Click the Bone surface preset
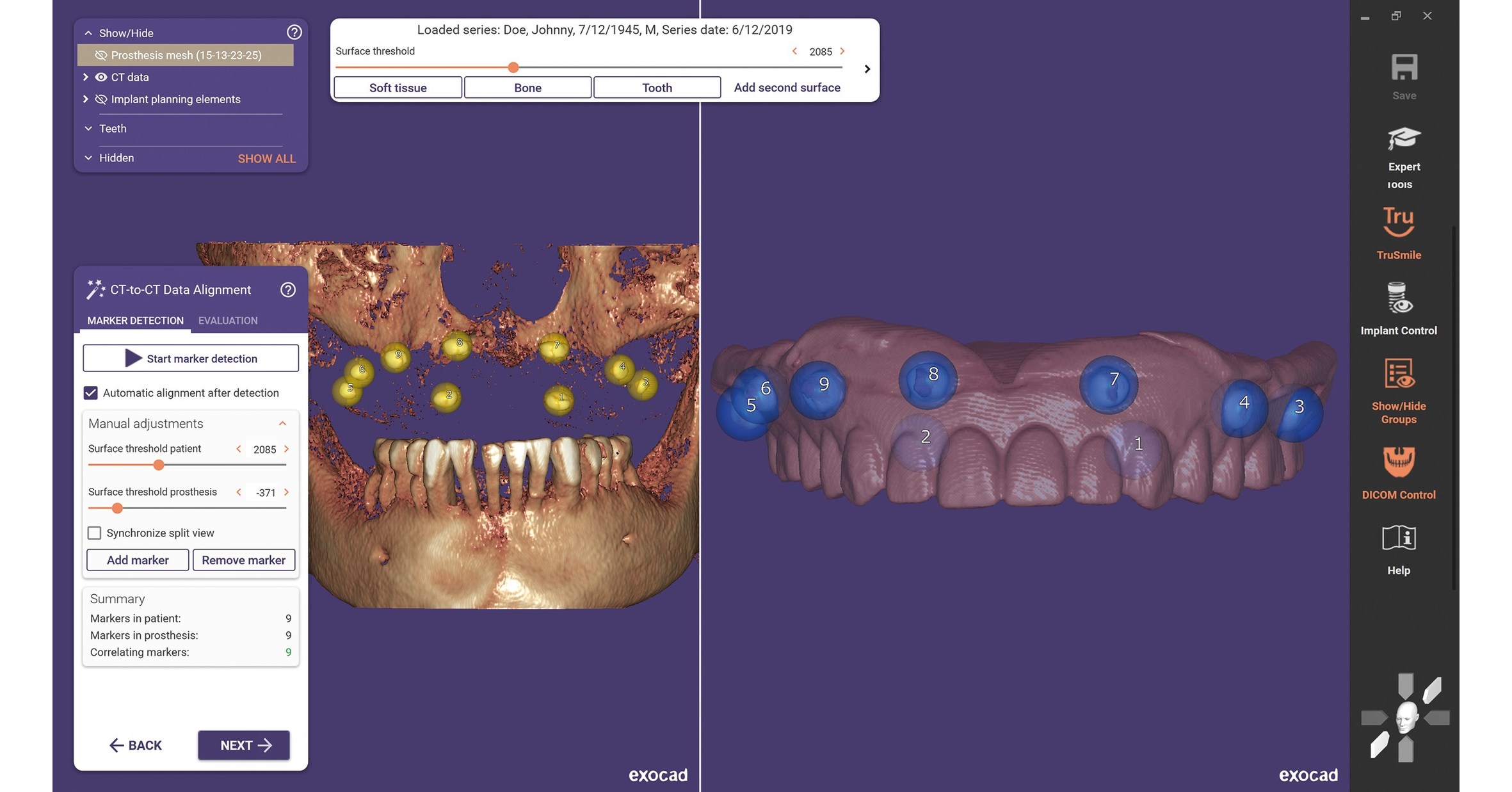The height and width of the screenshot is (792, 1512). [527, 87]
